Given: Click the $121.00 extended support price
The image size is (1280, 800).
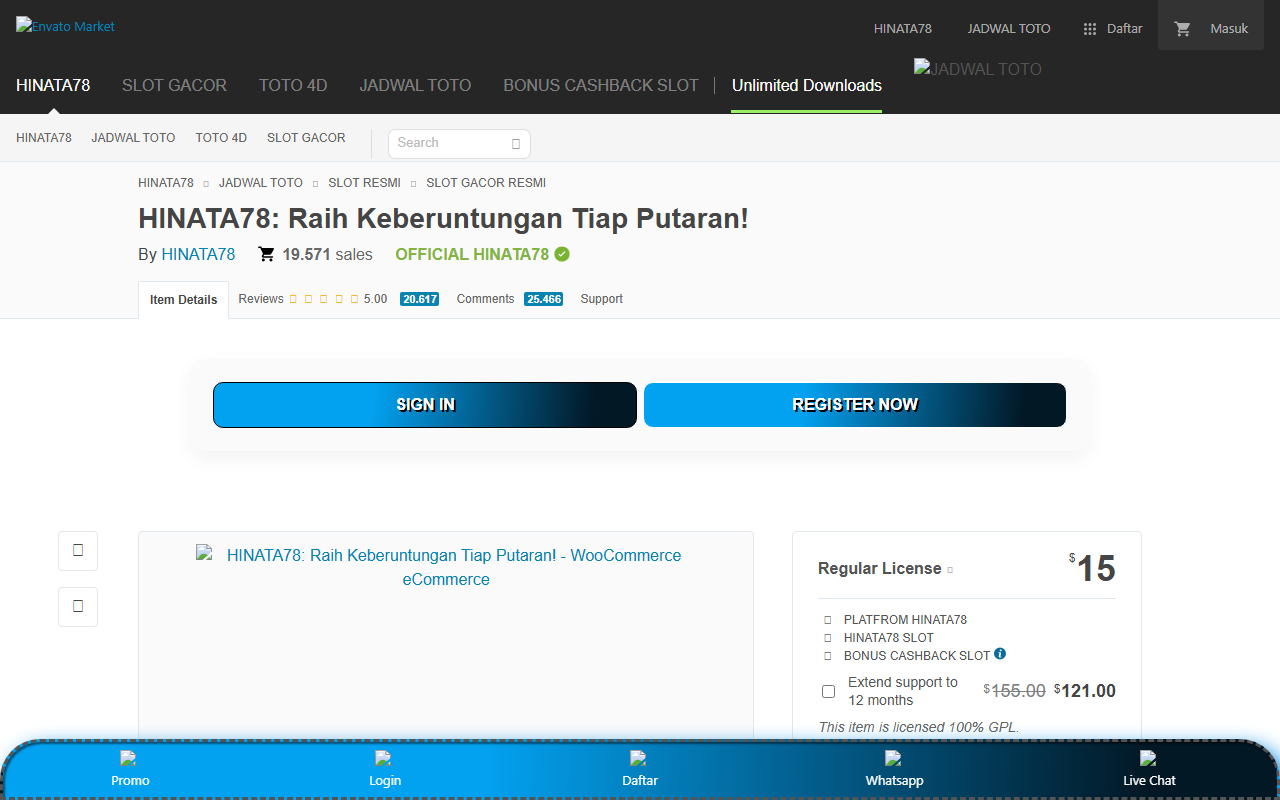Looking at the screenshot, I should (1085, 691).
